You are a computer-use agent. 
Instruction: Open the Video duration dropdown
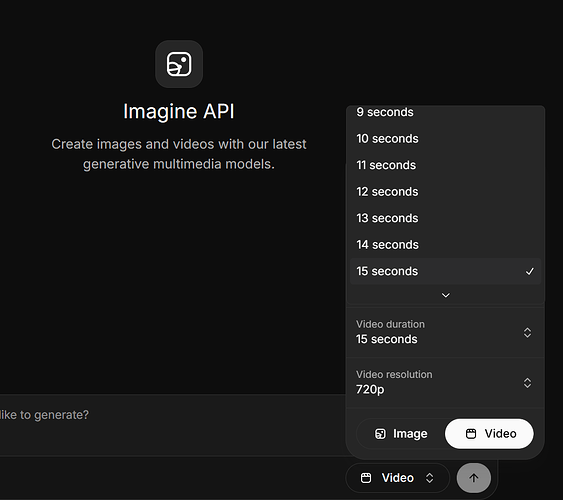coord(445,332)
